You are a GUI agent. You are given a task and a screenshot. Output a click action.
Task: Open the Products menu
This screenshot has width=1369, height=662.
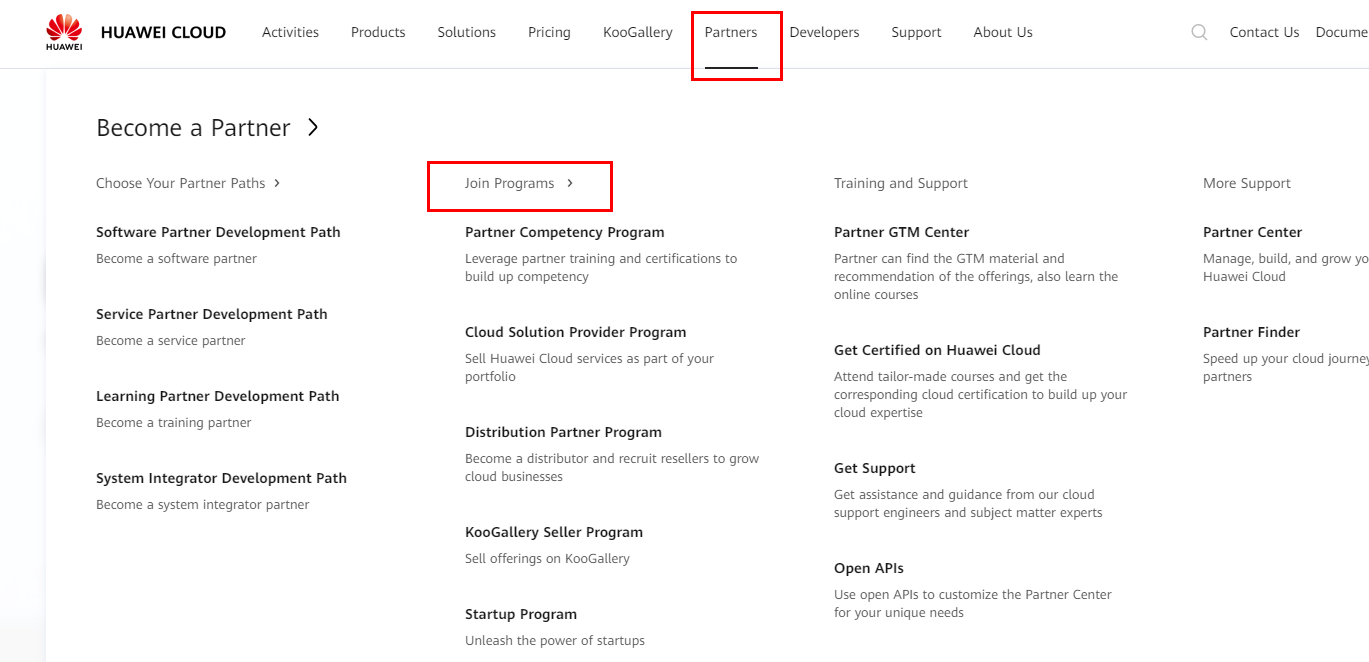click(378, 32)
